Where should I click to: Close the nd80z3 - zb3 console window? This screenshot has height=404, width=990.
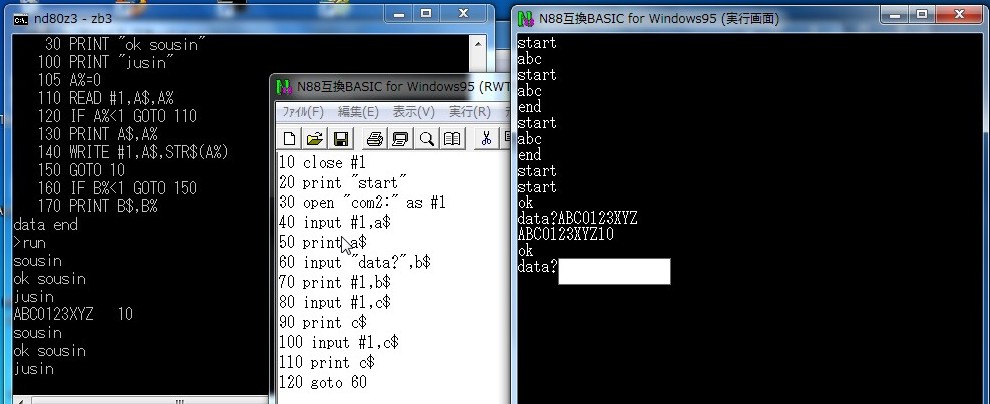(x=464, y=13)
